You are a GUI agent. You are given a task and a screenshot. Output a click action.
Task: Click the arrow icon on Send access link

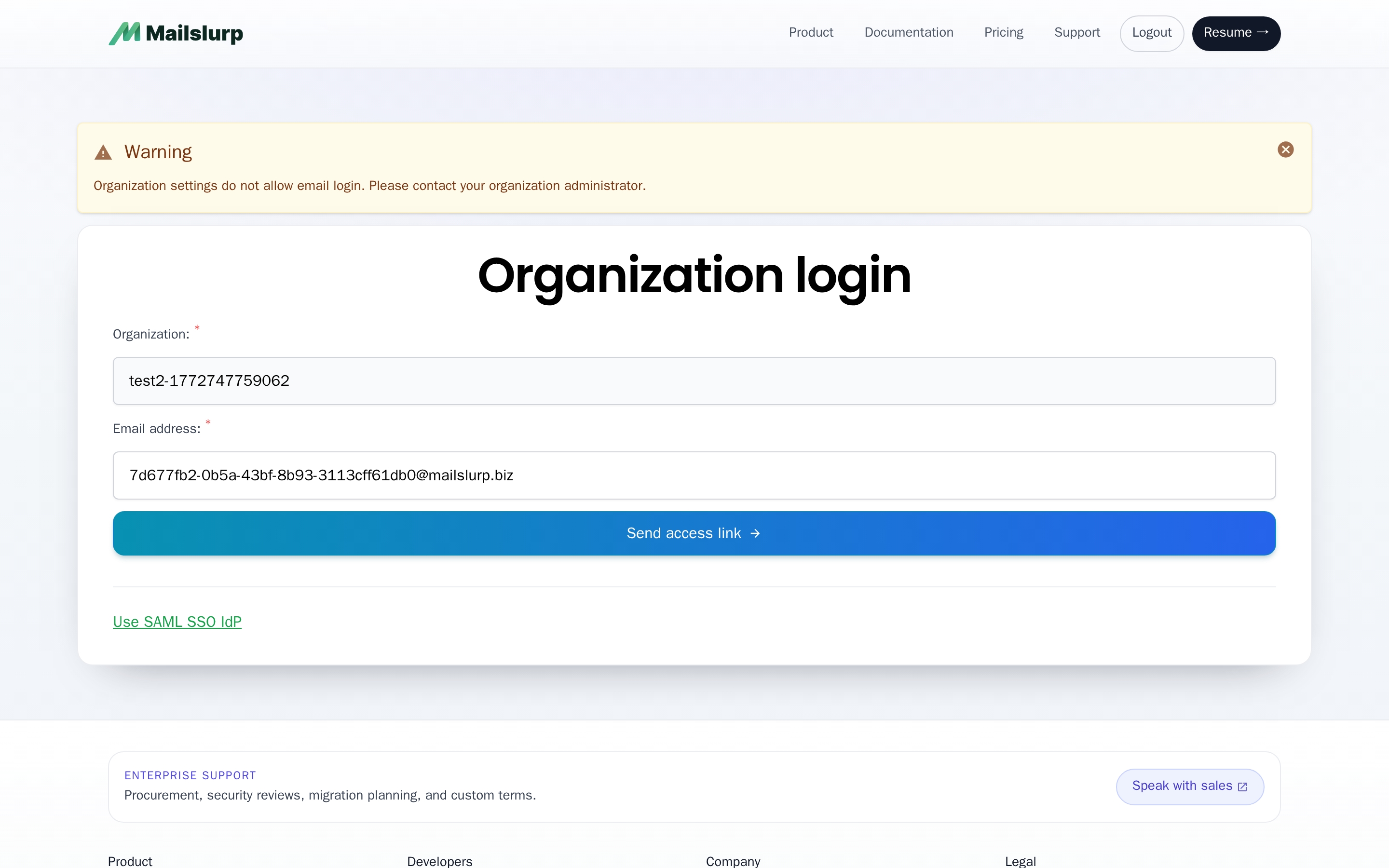pyautogui.click(x=755, y=533)
